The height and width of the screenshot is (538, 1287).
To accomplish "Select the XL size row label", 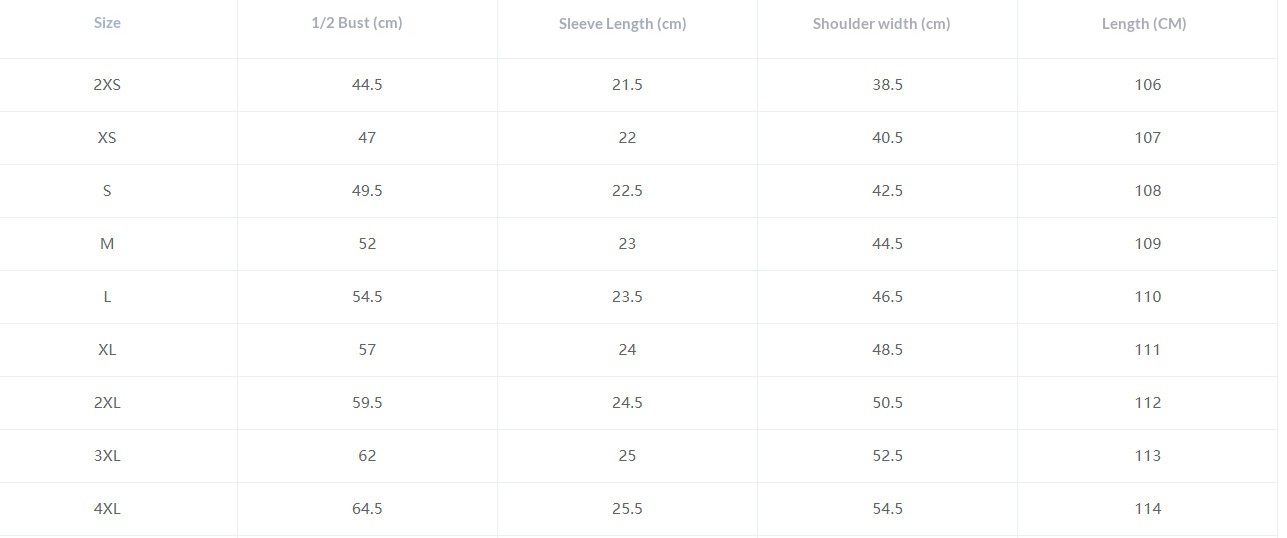I will (107, 350).
